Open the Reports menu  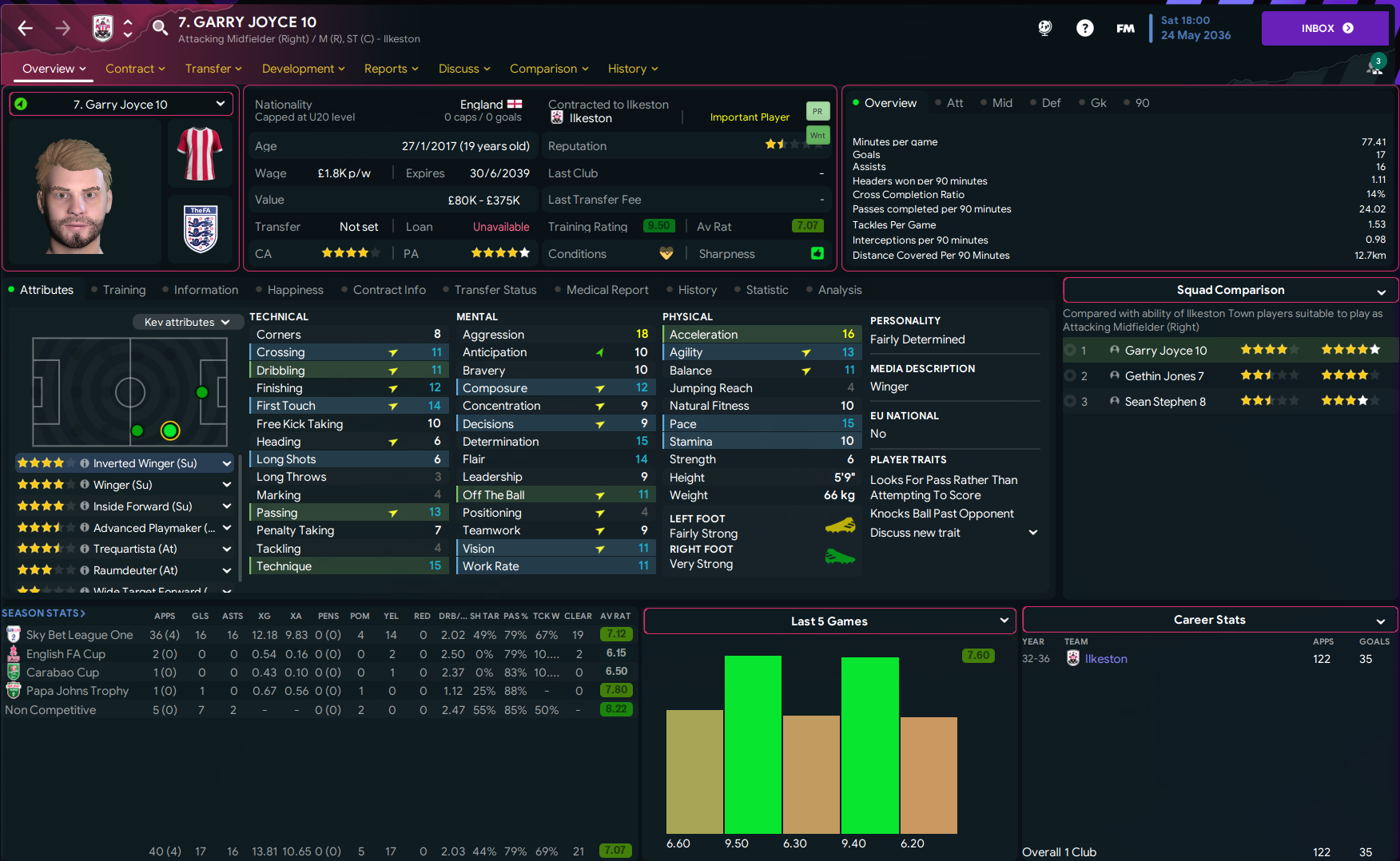pos(392,69)
